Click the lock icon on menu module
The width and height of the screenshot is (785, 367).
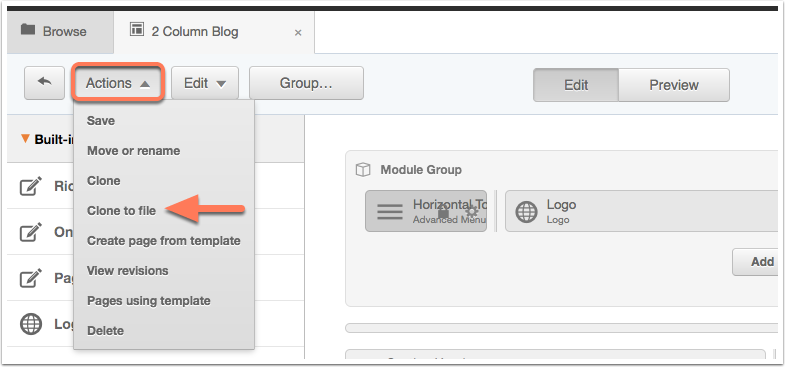tap(443, 212)
